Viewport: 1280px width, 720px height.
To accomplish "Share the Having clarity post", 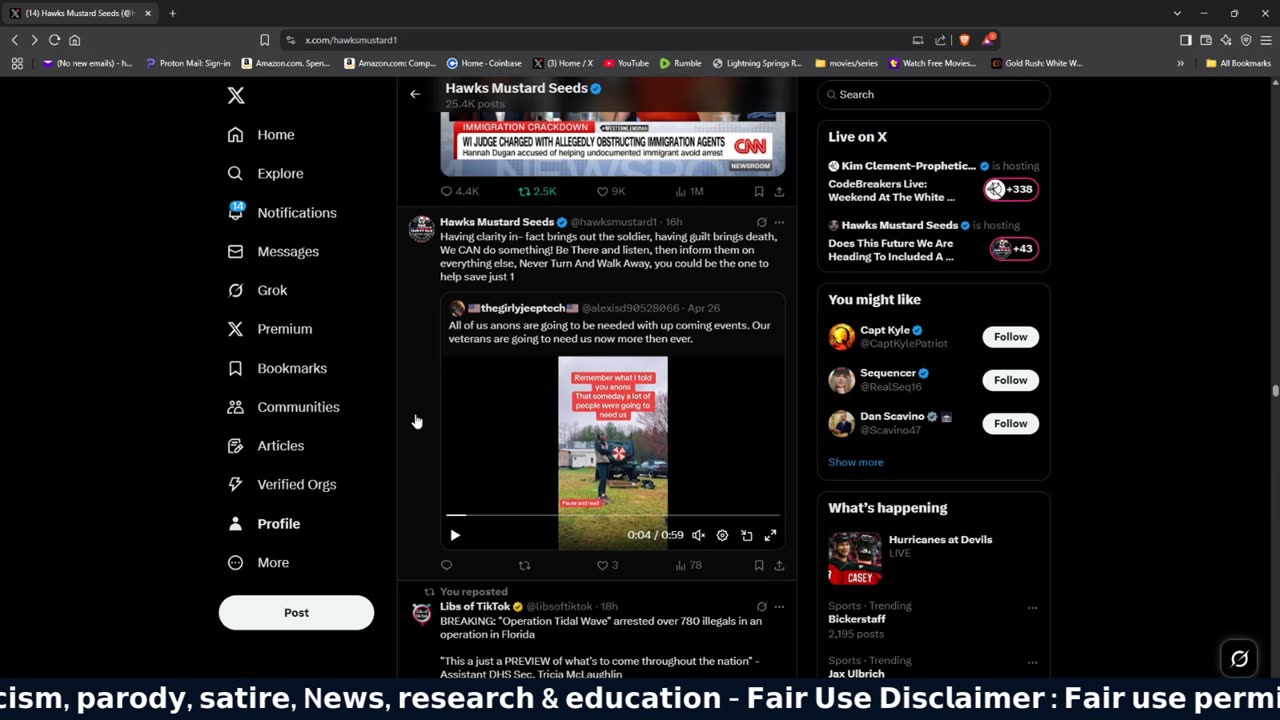I will pos(779,565).
